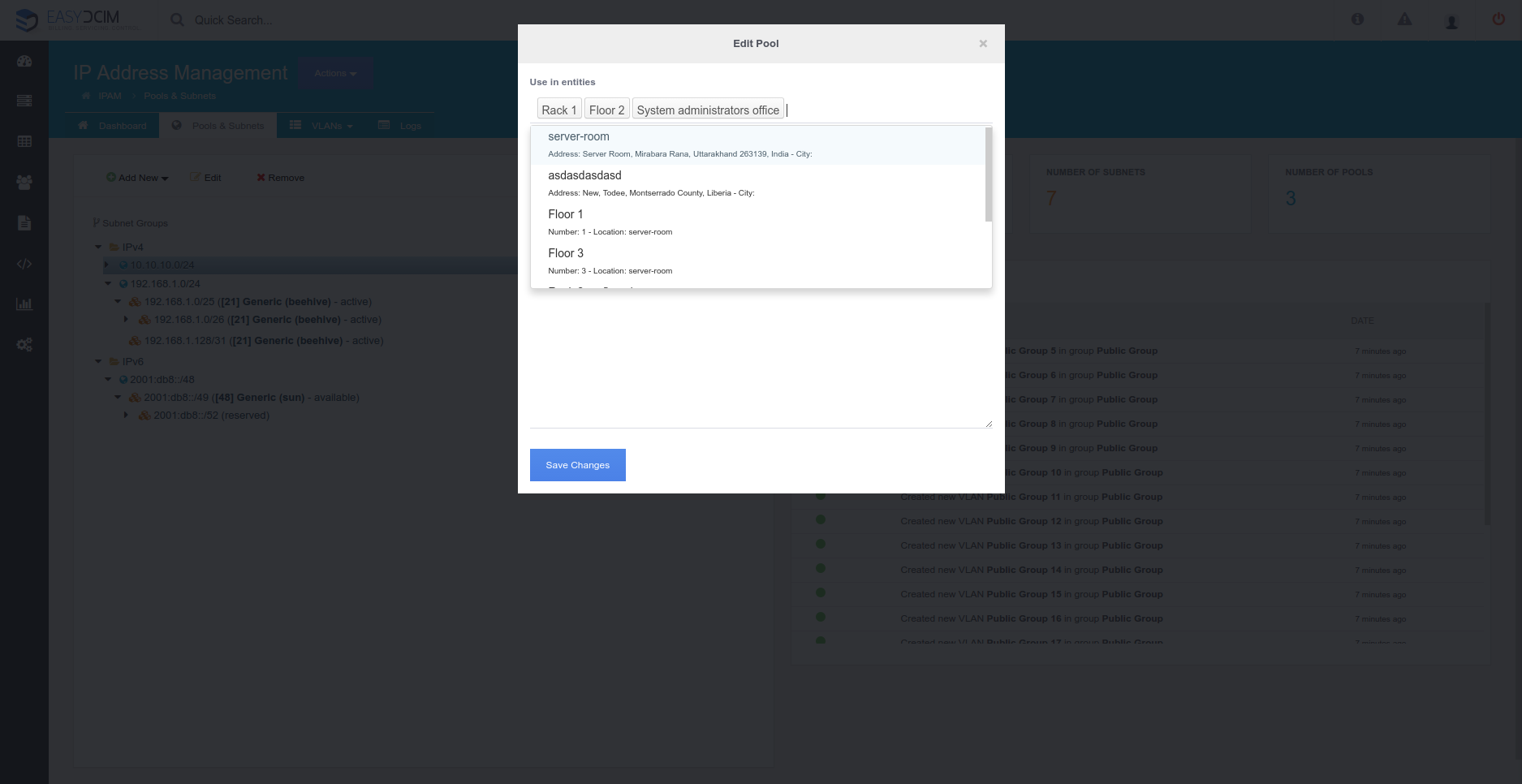The height and width of the screenshot is (784, 1522).
Task: Click the Date column header
Action: [1362, 321]
